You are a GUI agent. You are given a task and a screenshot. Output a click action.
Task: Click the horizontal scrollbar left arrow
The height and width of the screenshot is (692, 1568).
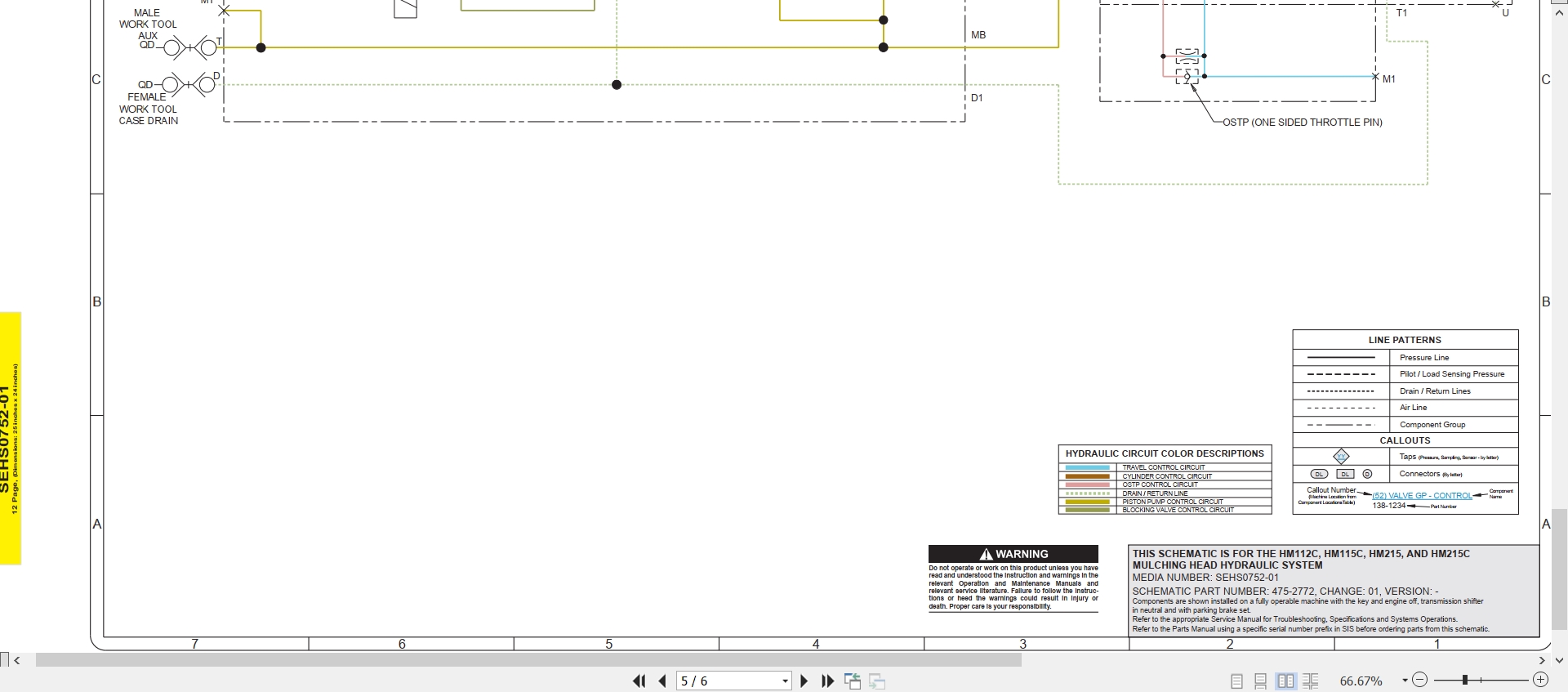17,660
